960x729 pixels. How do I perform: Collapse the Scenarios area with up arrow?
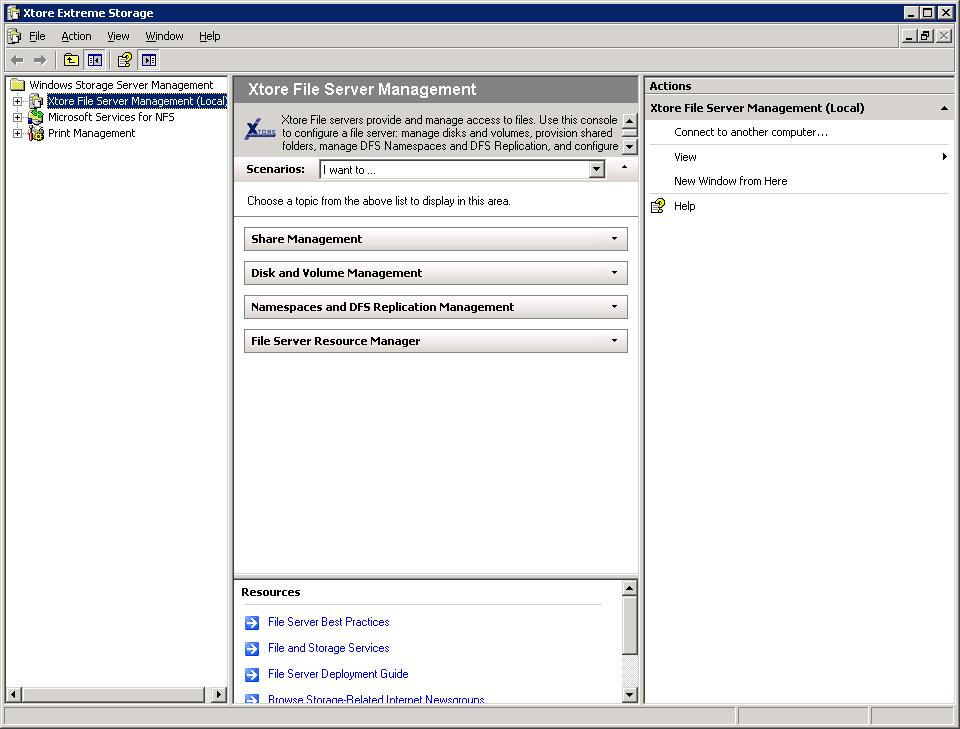click(x=624, y=167)
